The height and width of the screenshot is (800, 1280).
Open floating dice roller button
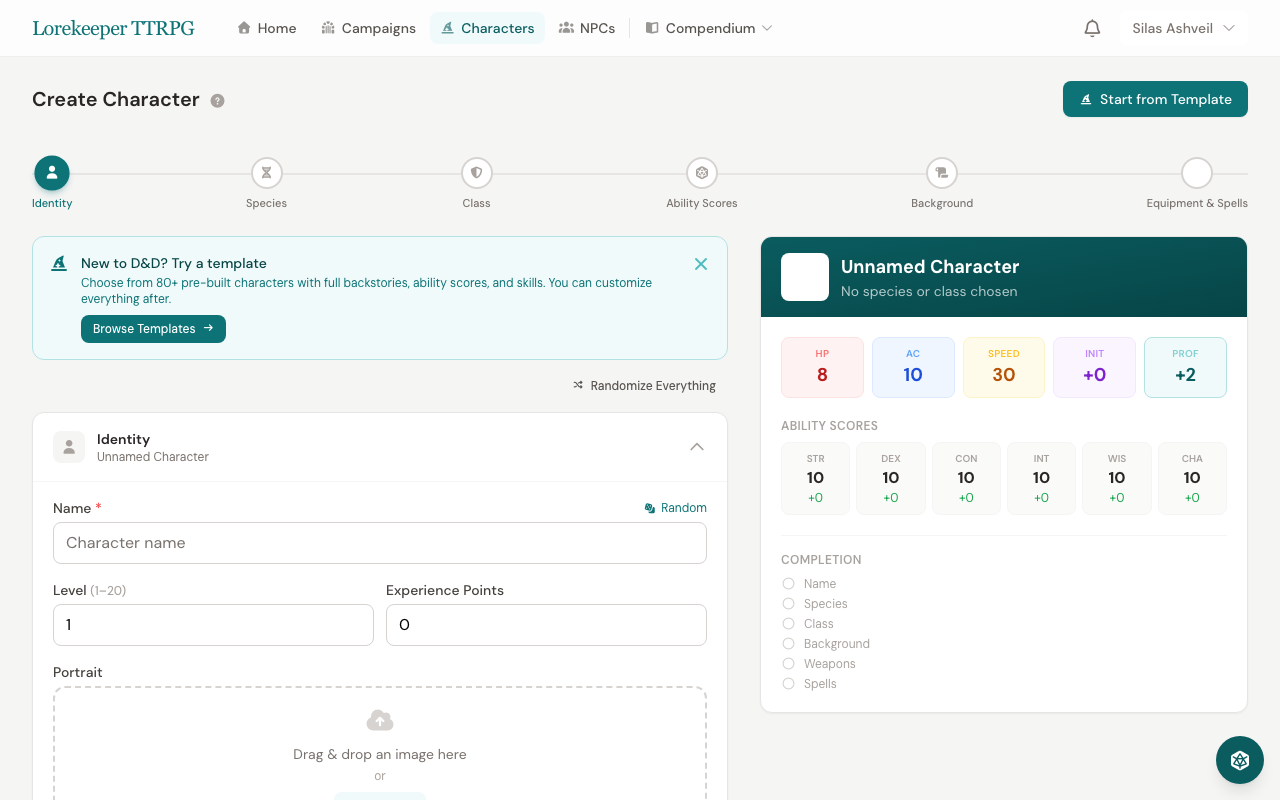click(1239, 760)
